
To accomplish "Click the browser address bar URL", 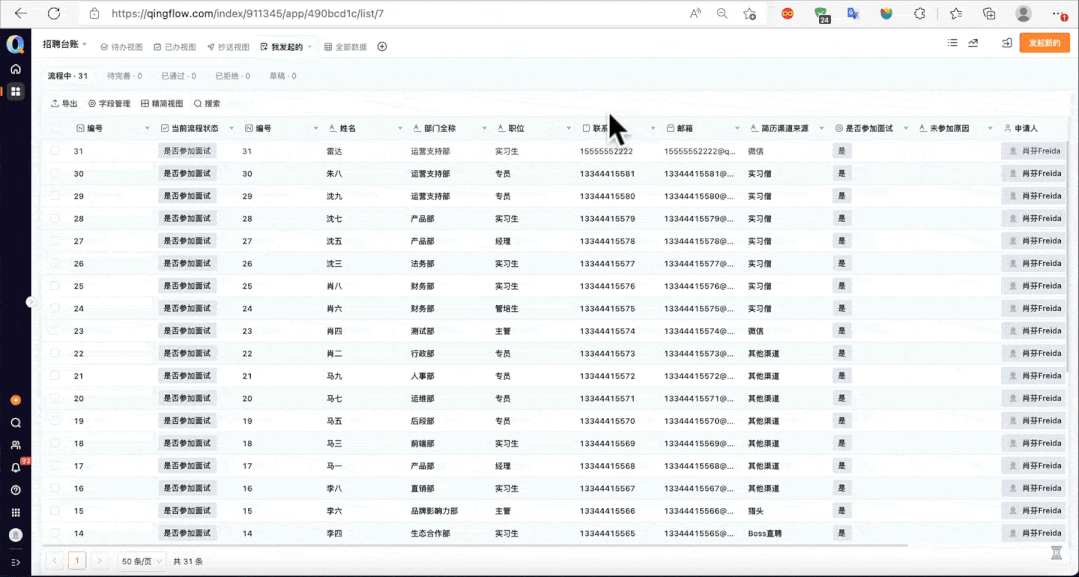I will (248, 13).
